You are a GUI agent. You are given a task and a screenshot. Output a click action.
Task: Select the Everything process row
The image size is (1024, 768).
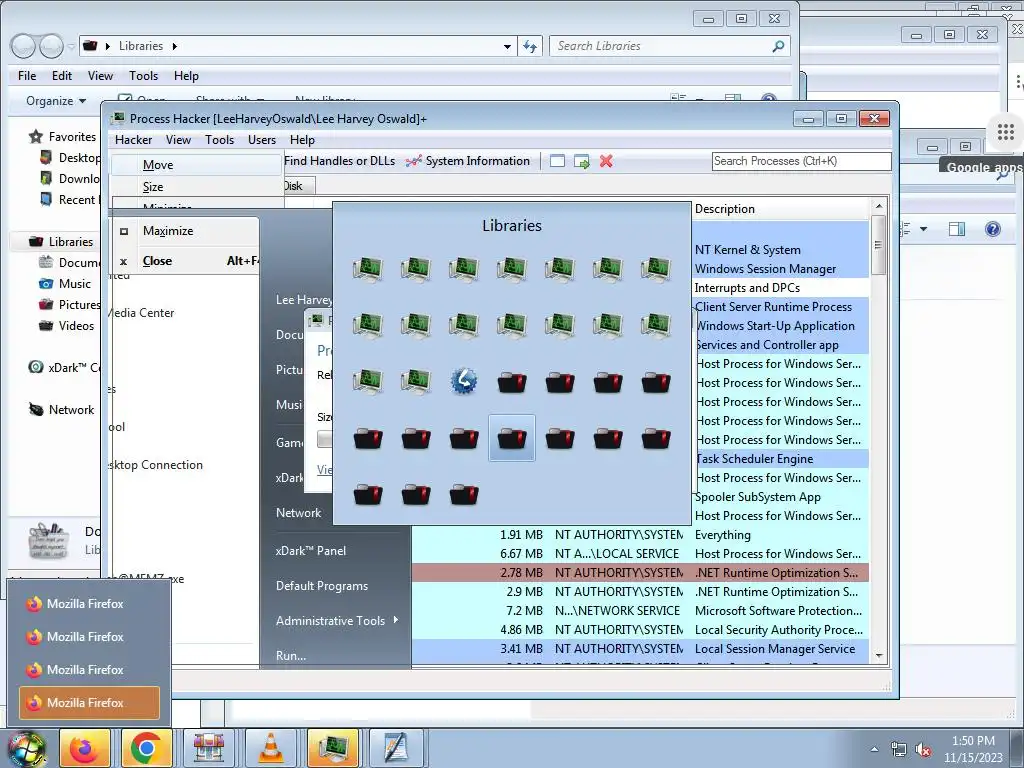(640, 535)
